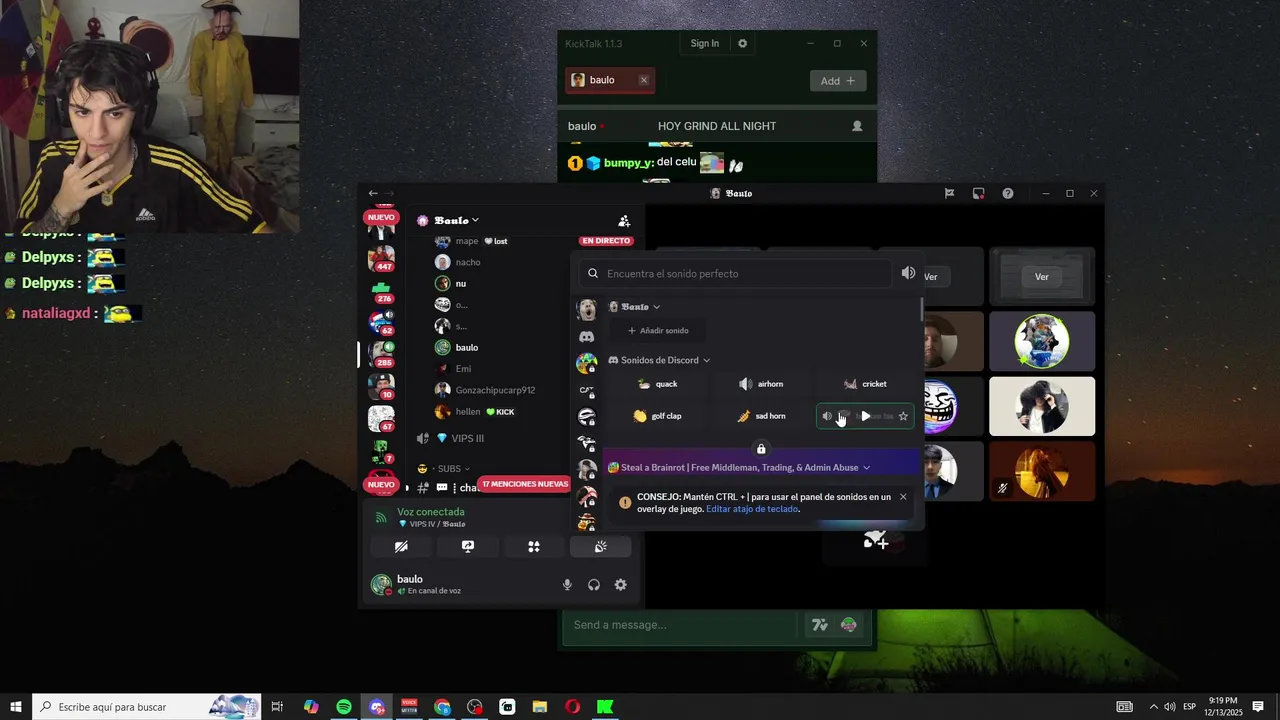Click the EN DIRECTO live badge
Screen dimensions: 1280x720
click(606, 241)
